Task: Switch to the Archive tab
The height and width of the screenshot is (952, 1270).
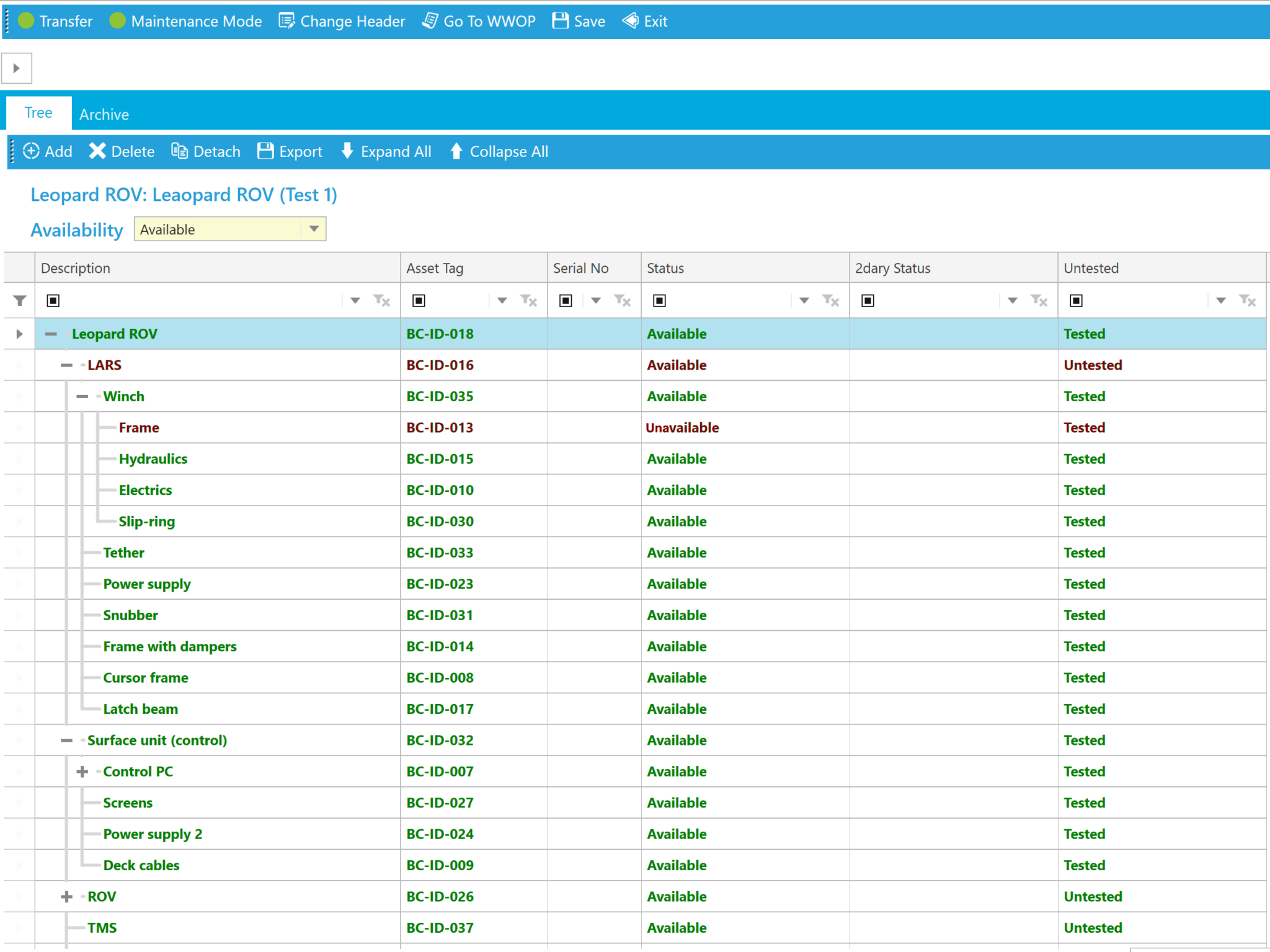Action: 104,114
